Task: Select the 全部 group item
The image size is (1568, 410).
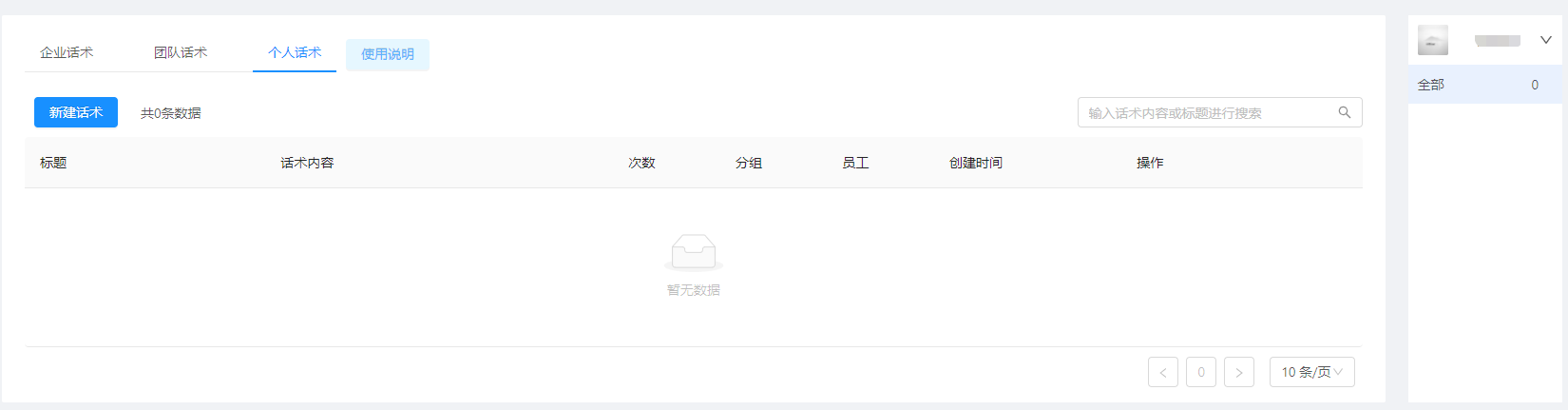Action: click(1484, 85)
